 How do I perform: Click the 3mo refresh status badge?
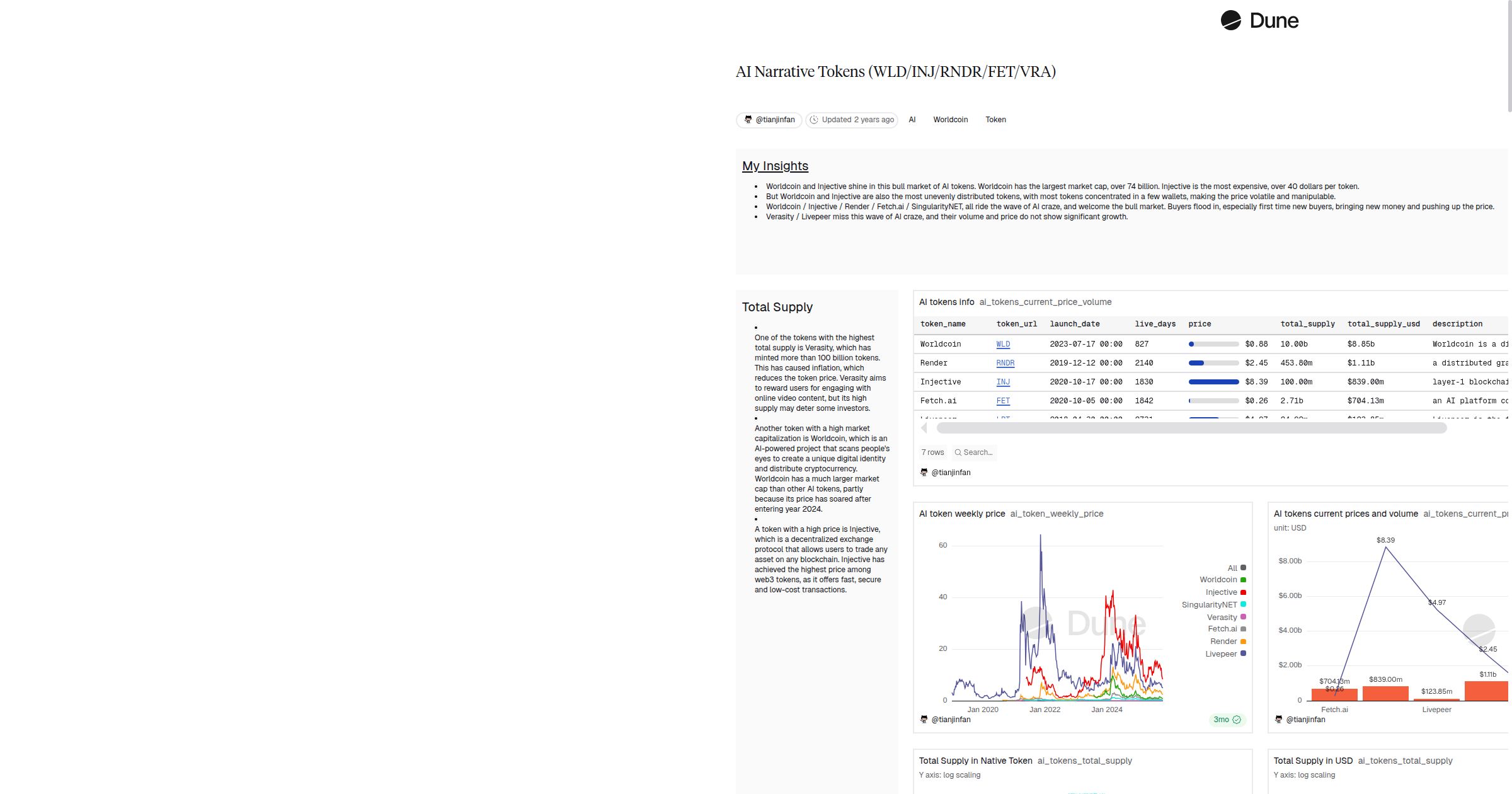coord(1227,720)
